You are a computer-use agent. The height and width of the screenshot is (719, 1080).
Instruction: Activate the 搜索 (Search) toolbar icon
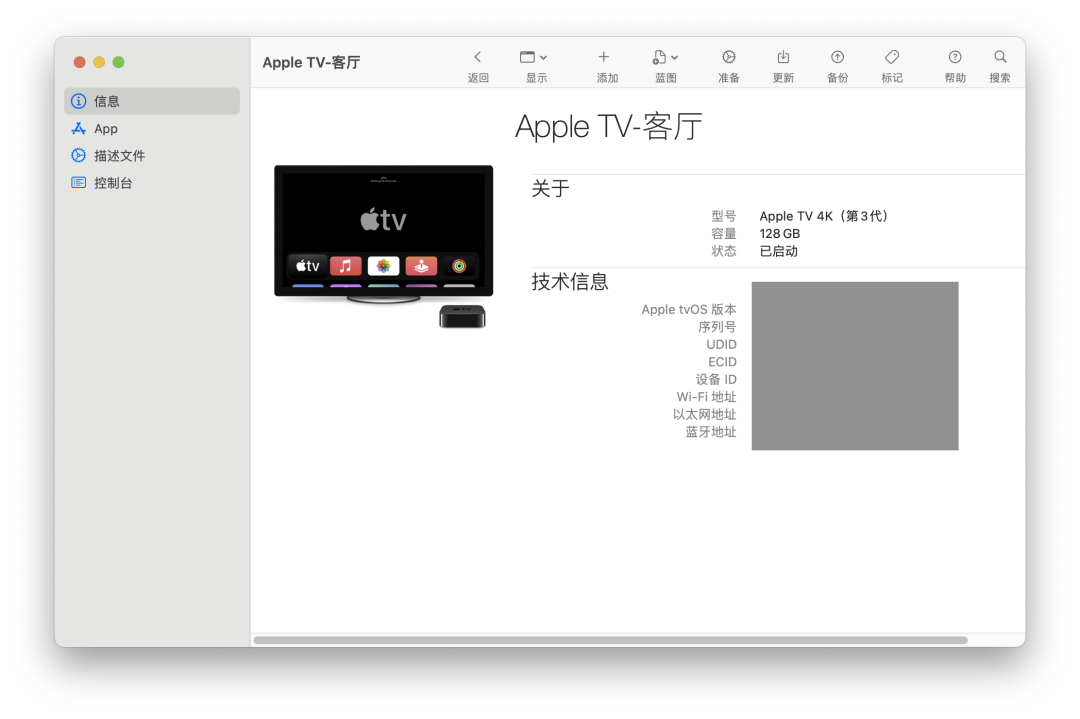1000,63
